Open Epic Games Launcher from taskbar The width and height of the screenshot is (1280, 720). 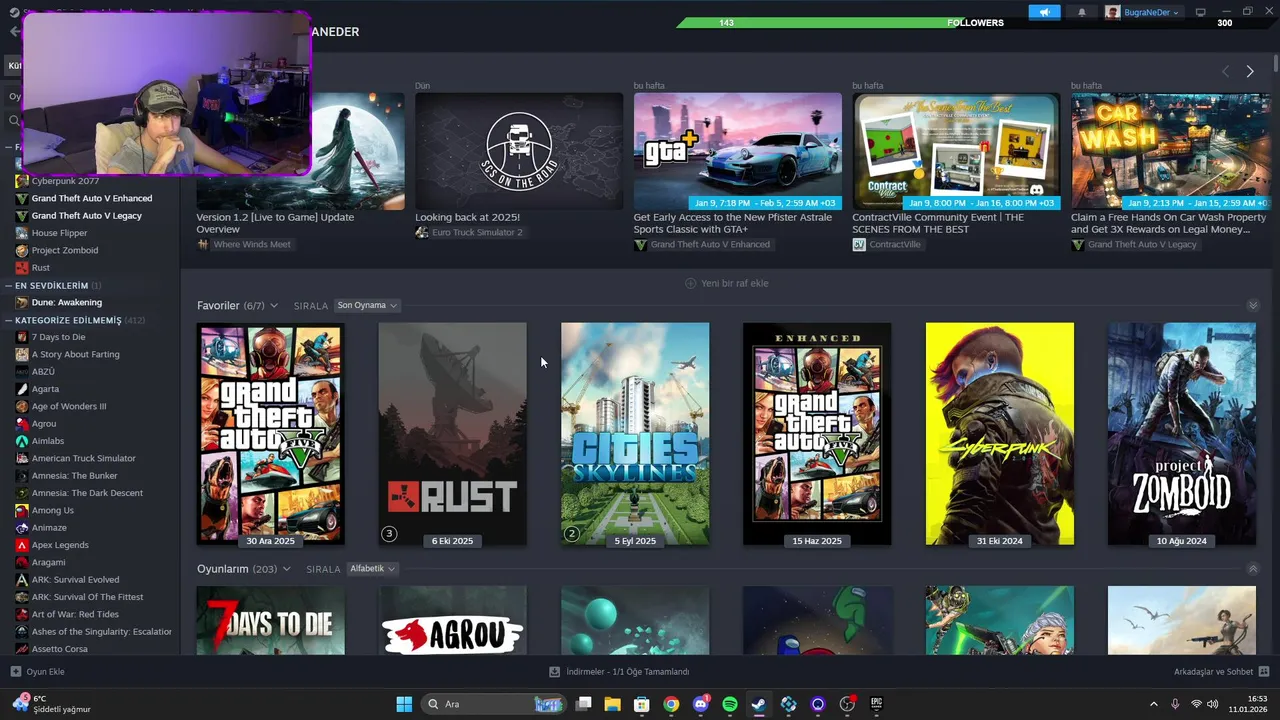(877, 704)
